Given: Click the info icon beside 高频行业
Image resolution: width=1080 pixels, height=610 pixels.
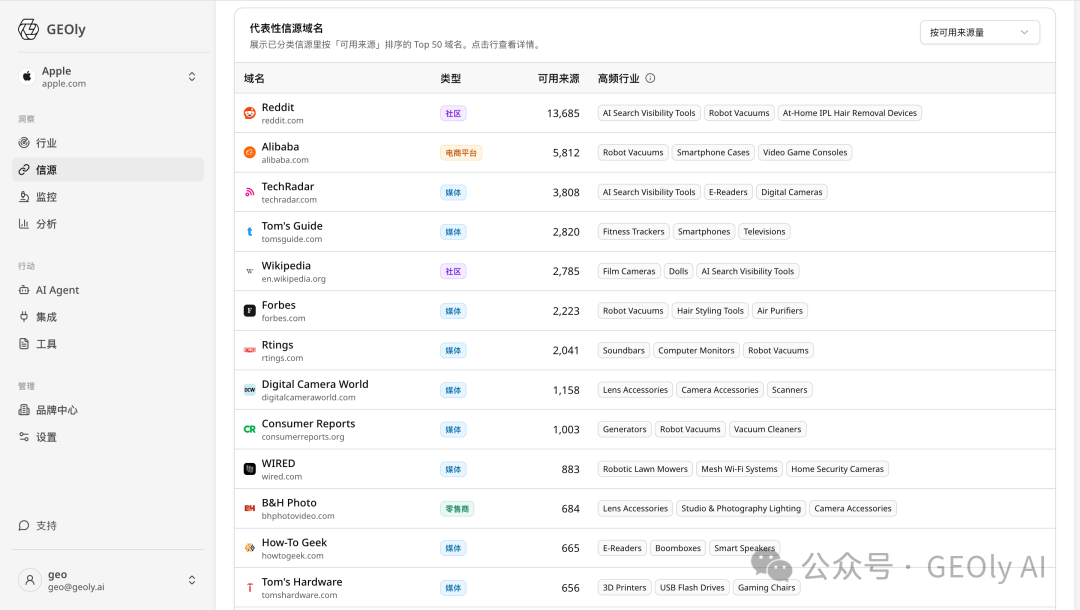Looking at the screenshot, I should click(x=650, y=78).
